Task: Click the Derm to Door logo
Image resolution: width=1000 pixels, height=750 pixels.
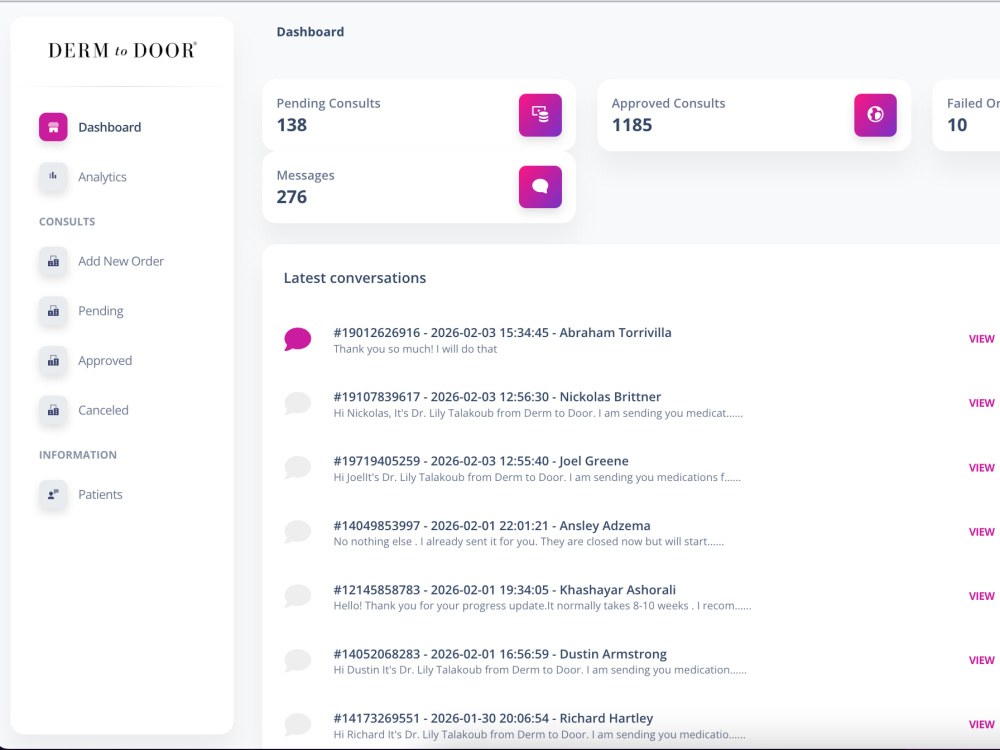Action: click(x=122, y=50)
